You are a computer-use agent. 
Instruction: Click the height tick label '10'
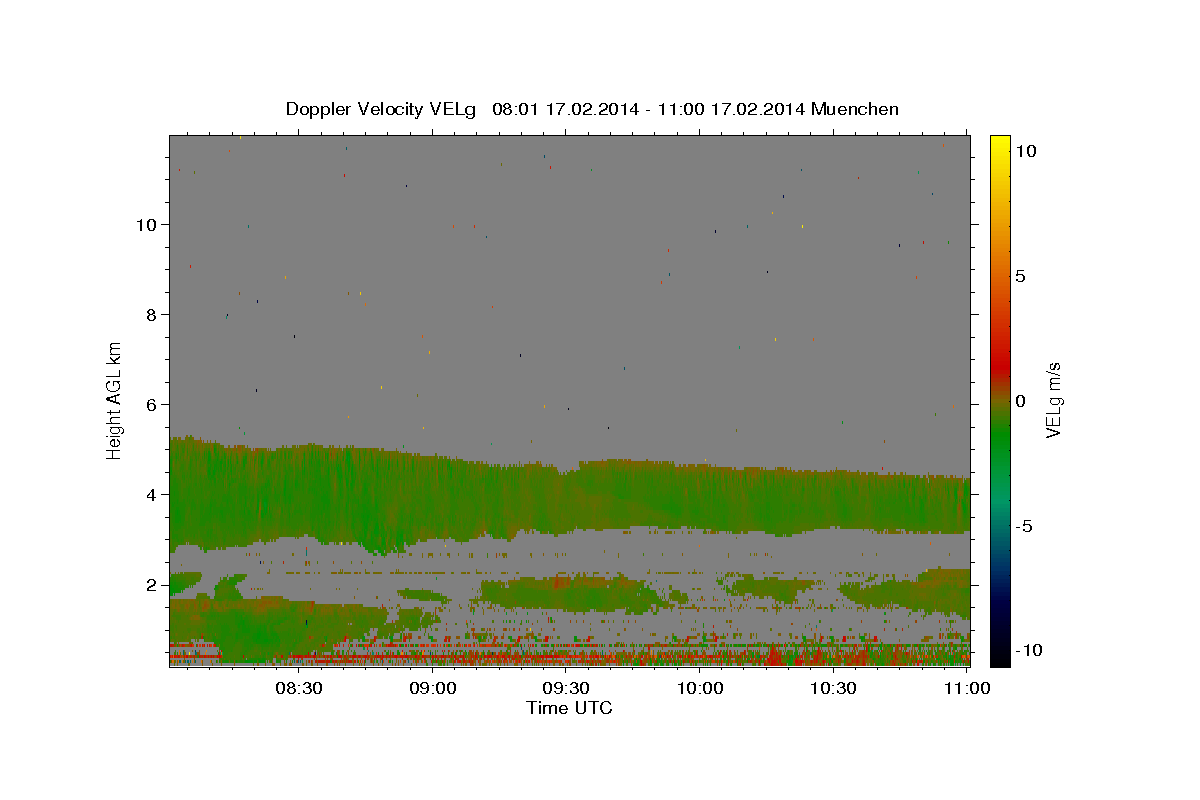click(146, 224)
